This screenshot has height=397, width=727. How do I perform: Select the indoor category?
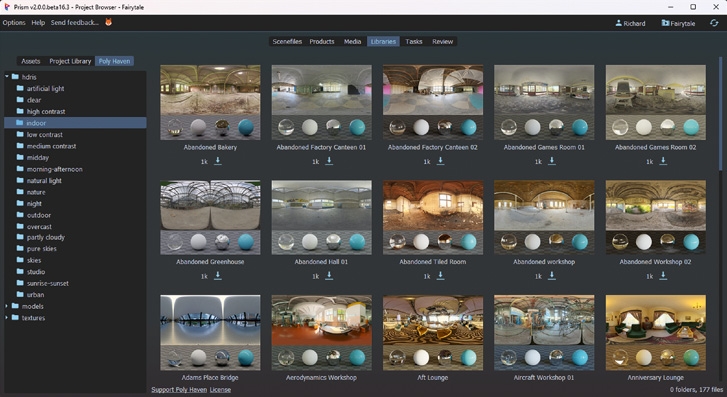click(75, 123)
